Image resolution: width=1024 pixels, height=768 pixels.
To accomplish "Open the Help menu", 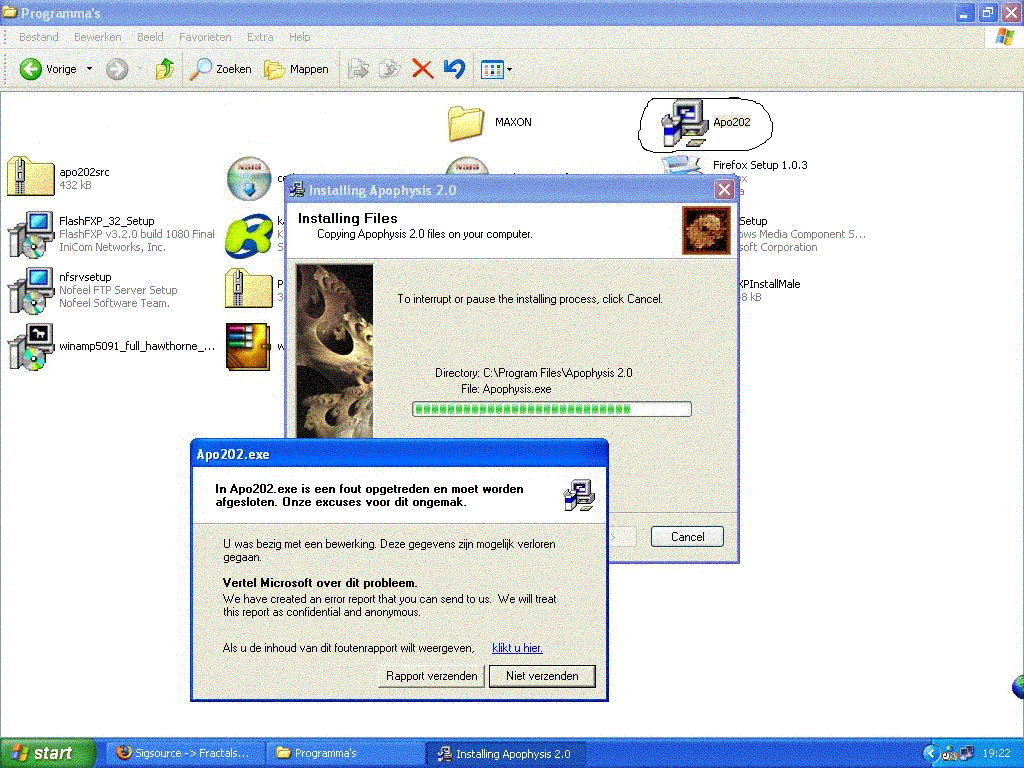I will tap(300, 37).
